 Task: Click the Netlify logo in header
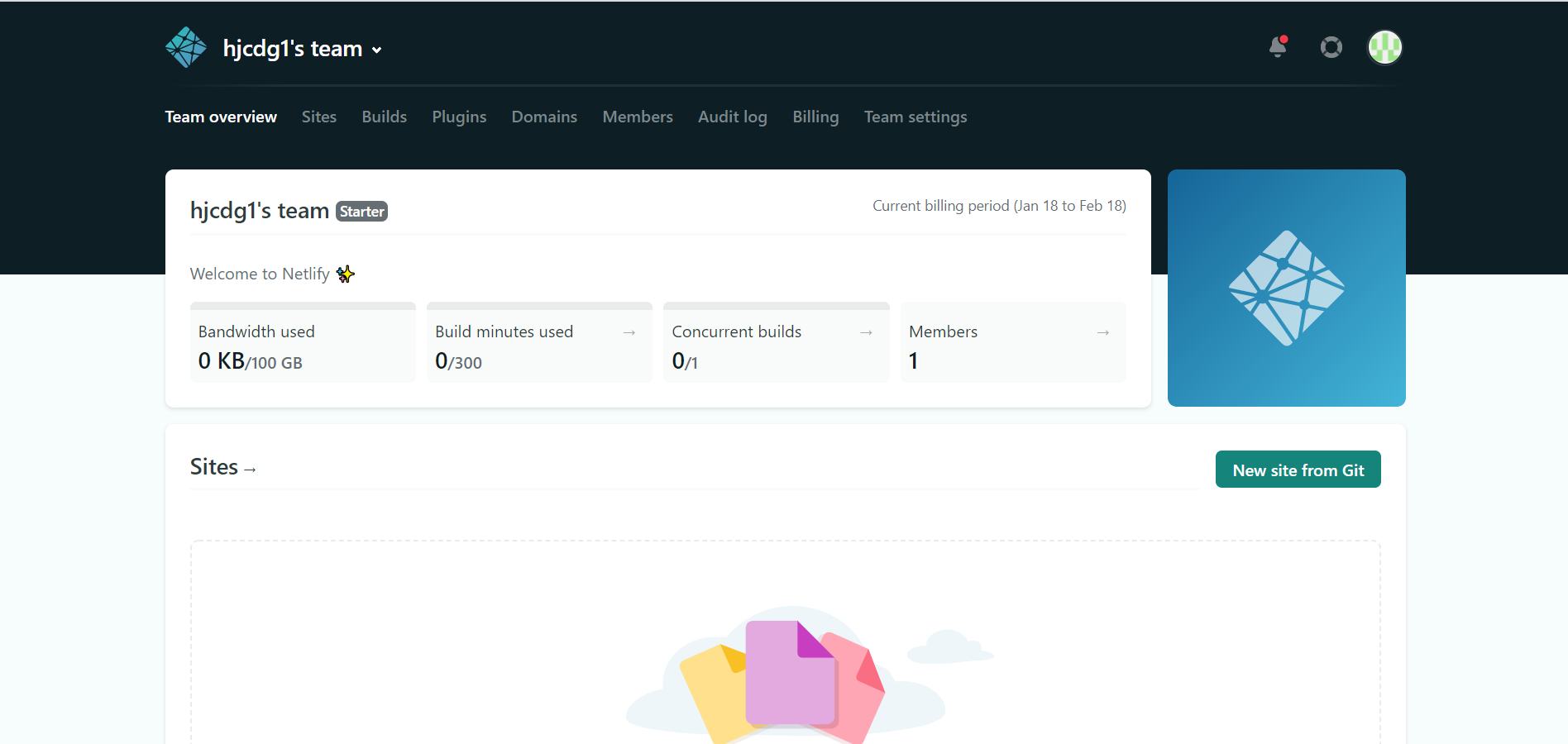pos(186,47)
